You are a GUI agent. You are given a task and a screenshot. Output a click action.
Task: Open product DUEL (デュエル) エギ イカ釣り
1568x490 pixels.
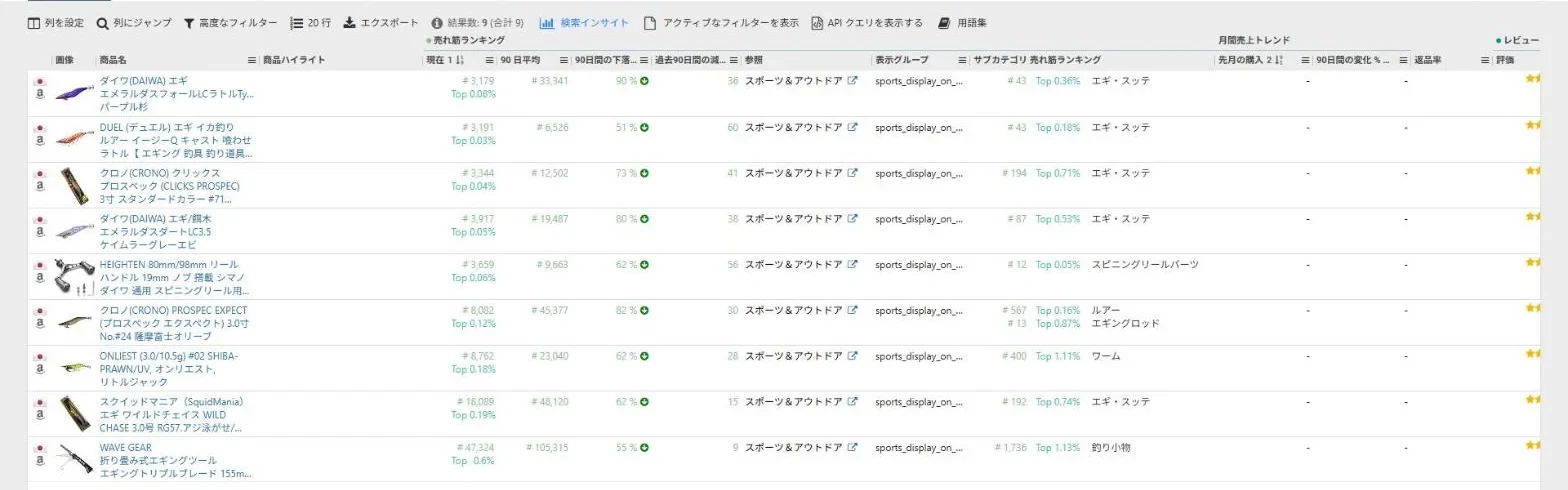tap(176, 139)
